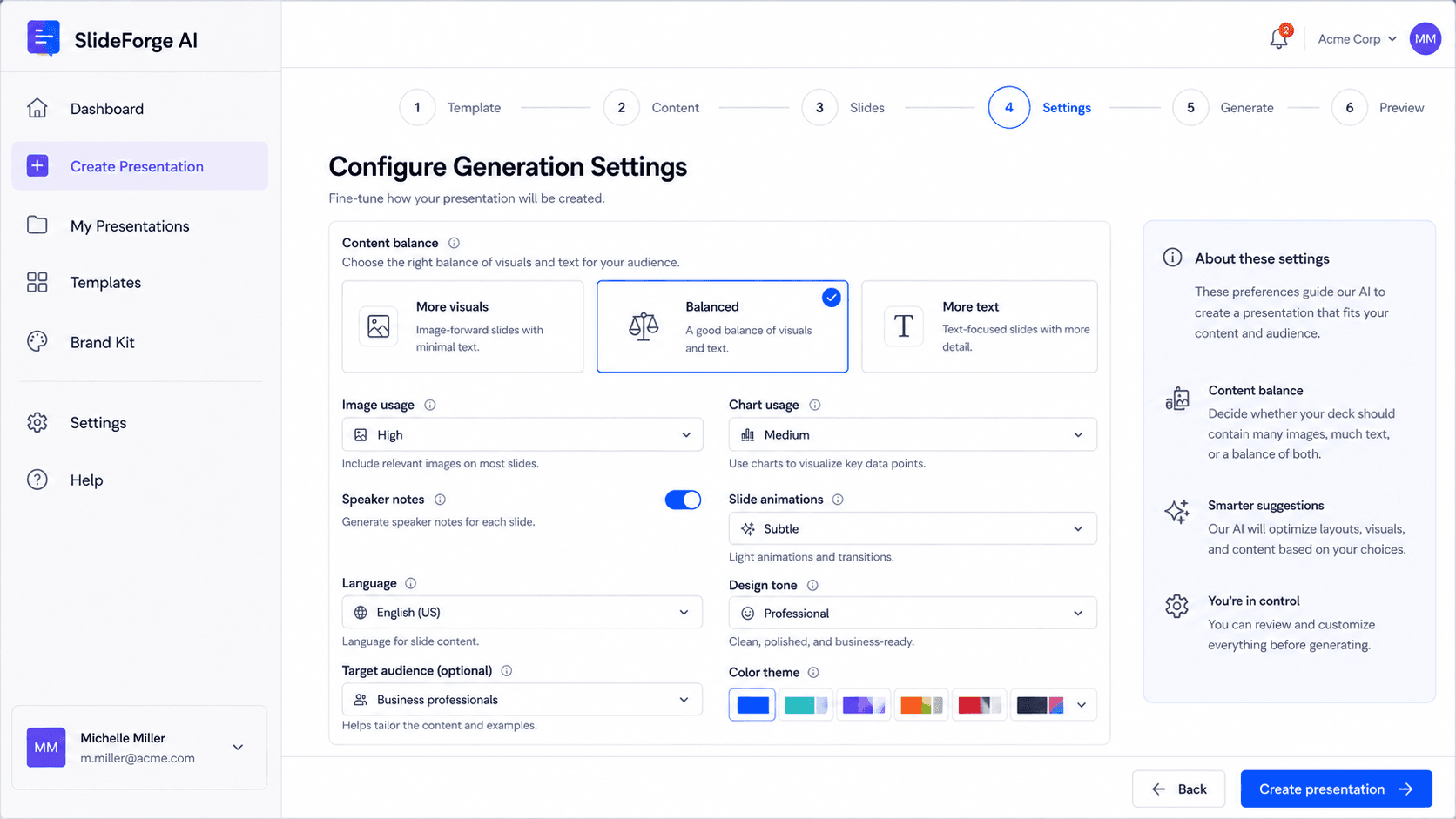The image size is (1456, 819).
Task: Click the Back button
Action: [1178, 789]
